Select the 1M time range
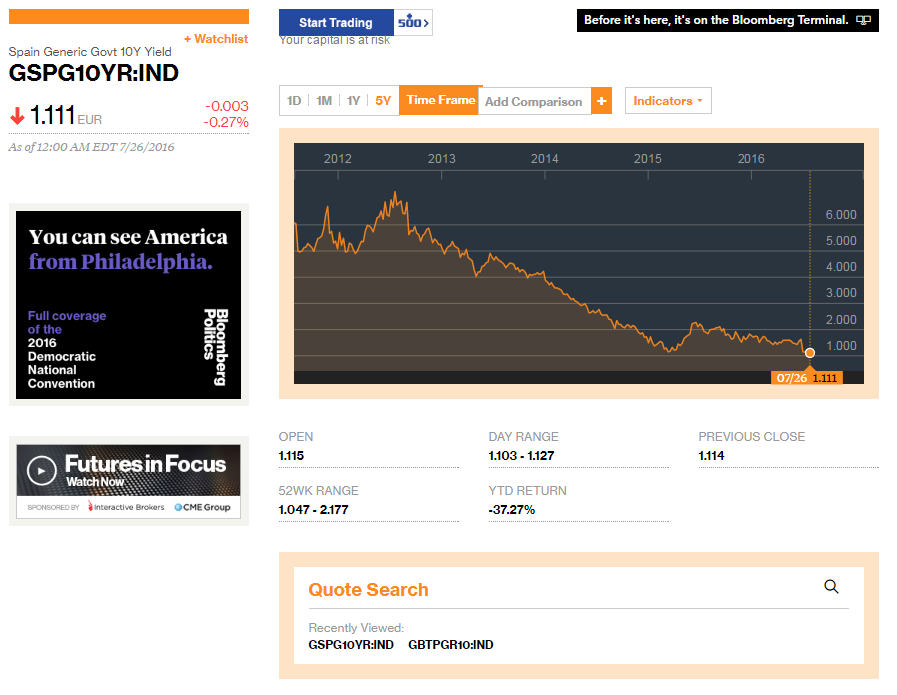 pos(324,101)
